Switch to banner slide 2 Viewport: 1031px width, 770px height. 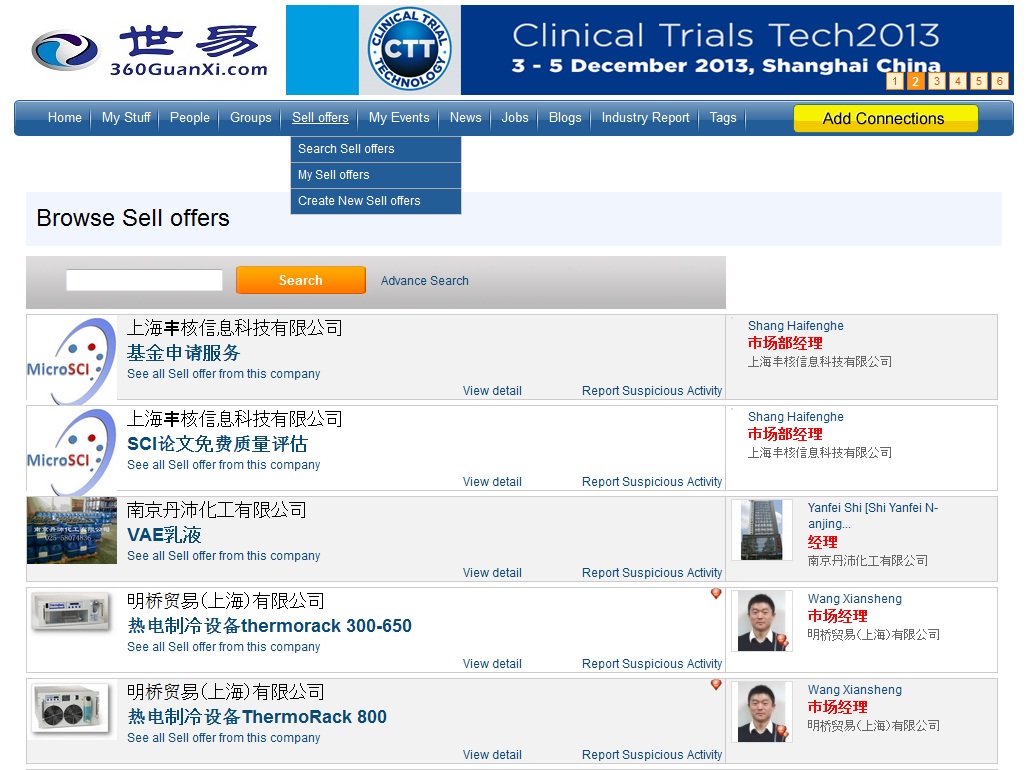coord(915,81)
